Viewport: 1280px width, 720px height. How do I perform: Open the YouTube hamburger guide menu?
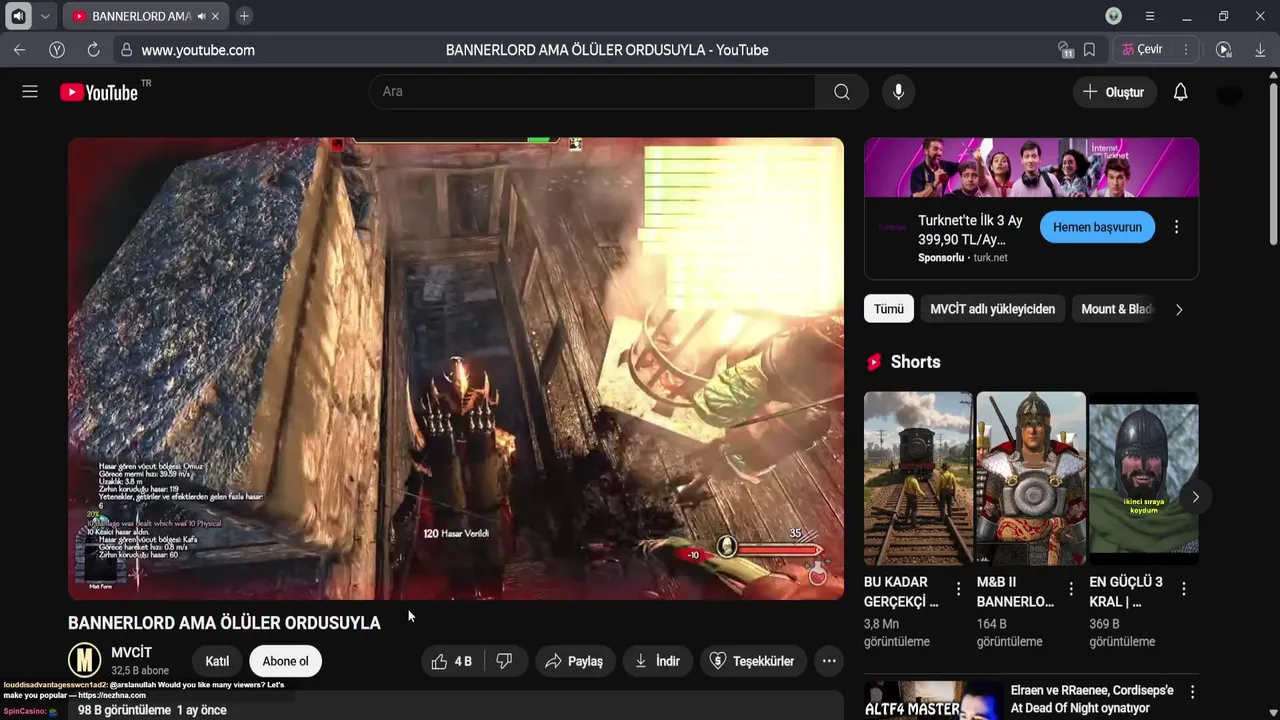click(30, 92)
